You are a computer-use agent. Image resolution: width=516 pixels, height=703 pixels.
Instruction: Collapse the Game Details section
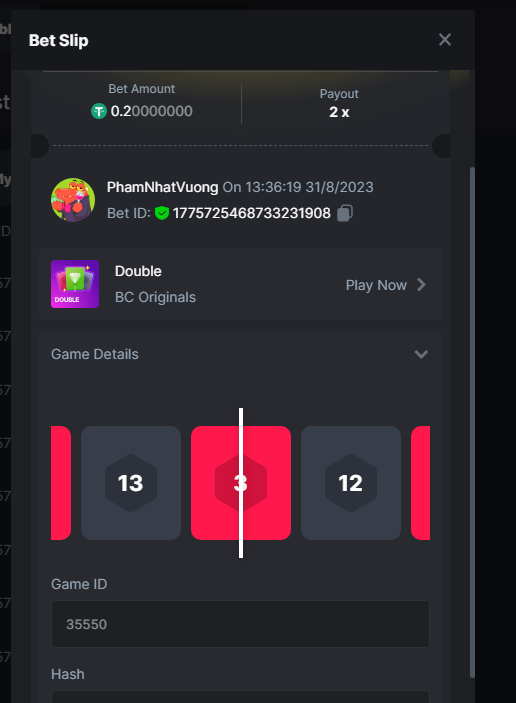pyautogui.click(x=421, y=354)
